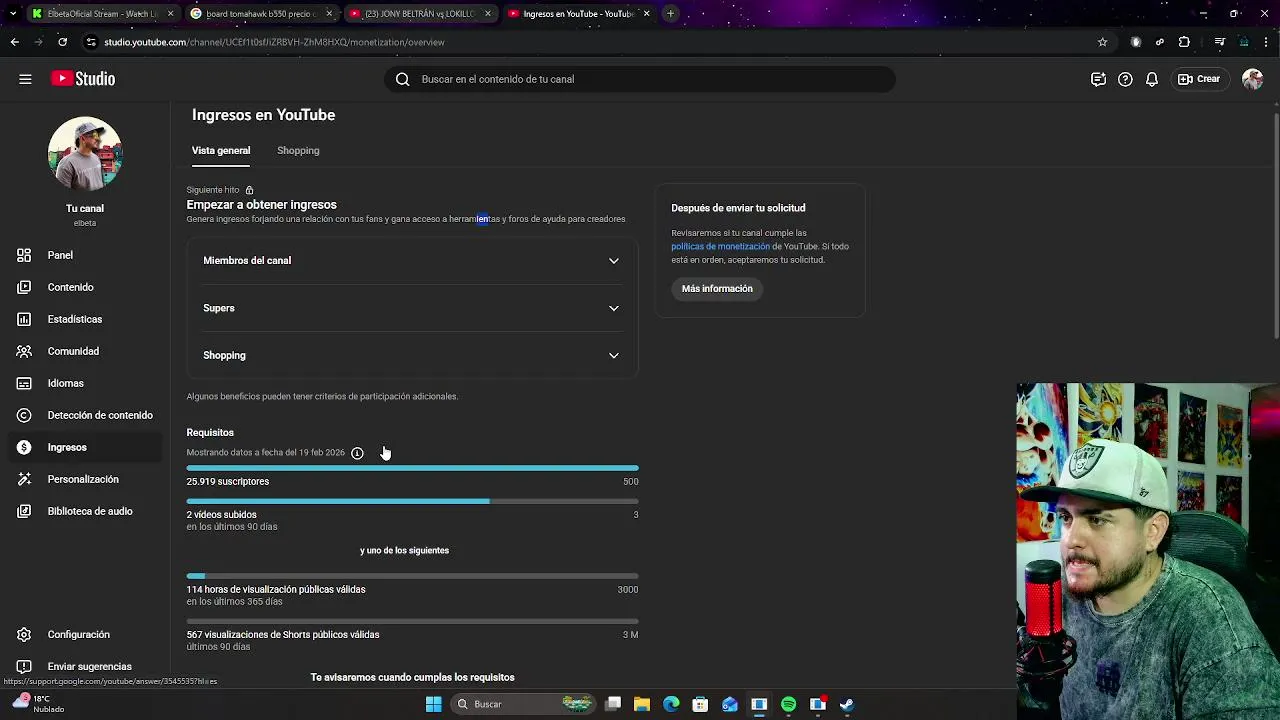This screenshot has height=720, width=1280.
Task: Open Personalización in the sidebar
Action: [x=83, y=479]
